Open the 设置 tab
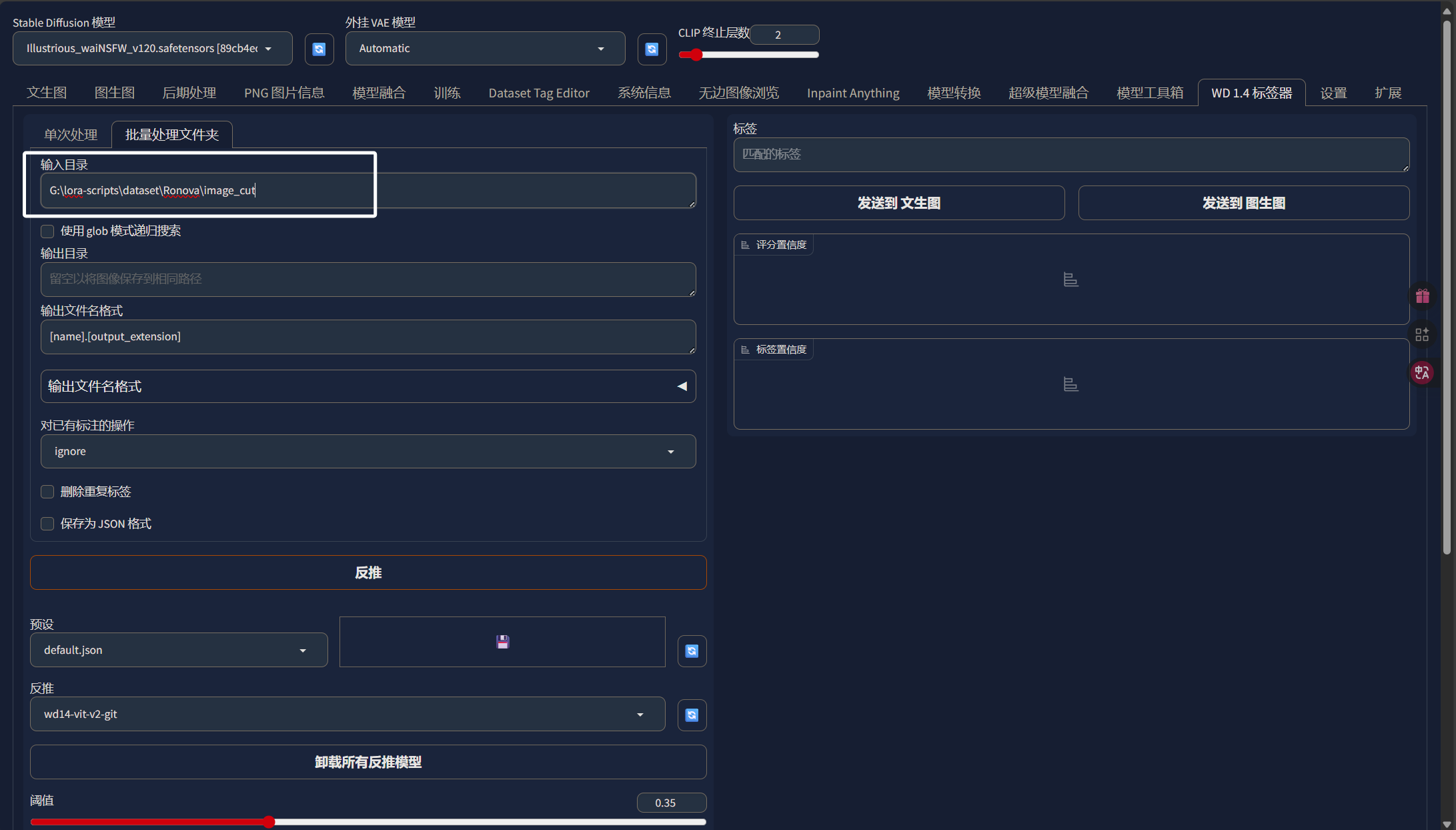 [x=1334, y=93]
